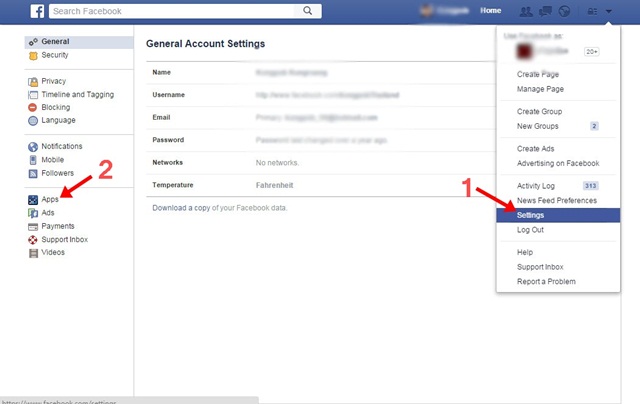640x404 pixels.
Task: Open Blocking settings label
Action: point(56,107)
